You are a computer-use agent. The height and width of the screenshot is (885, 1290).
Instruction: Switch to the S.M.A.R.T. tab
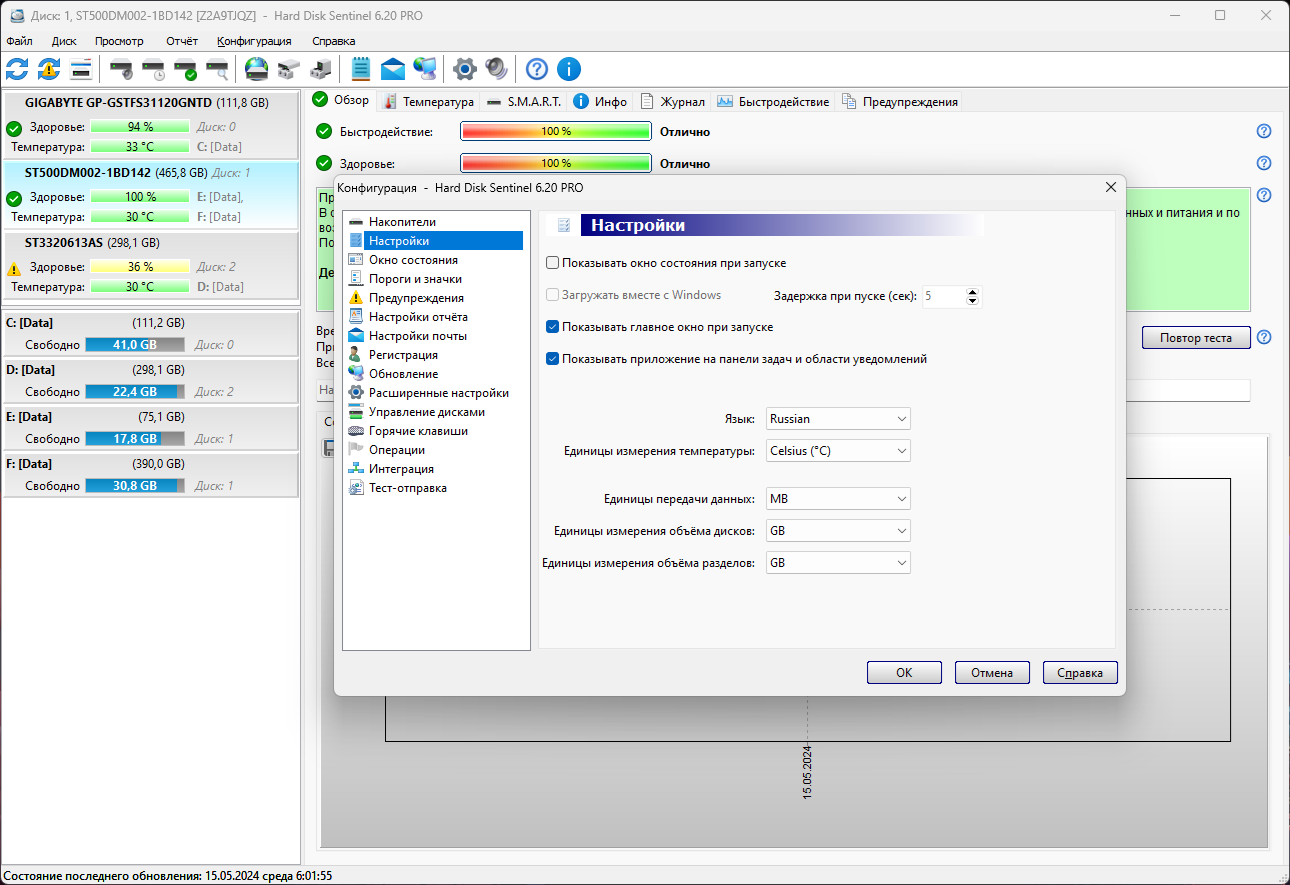524,101
